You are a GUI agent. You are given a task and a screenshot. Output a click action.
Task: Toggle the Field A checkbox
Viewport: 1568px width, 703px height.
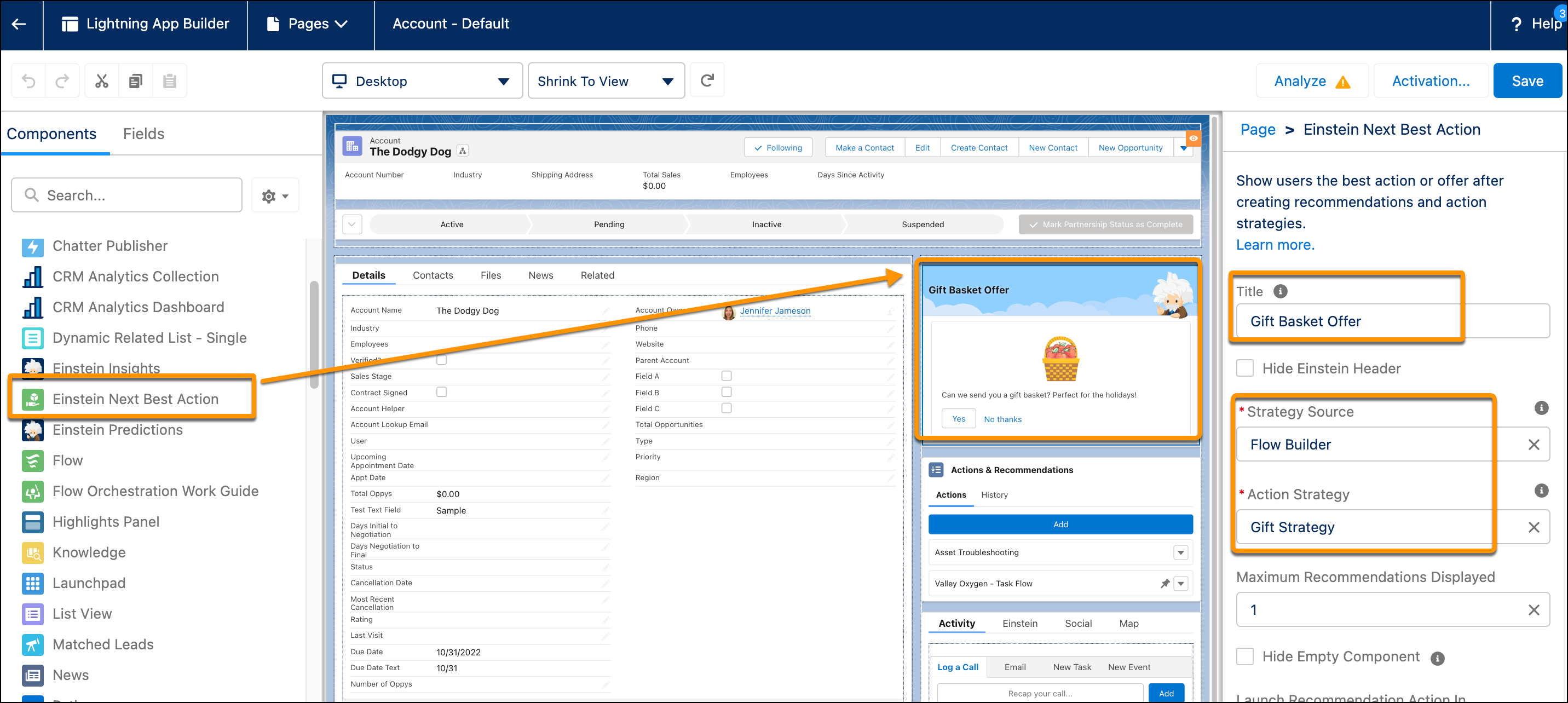click(x=726, y=376)
